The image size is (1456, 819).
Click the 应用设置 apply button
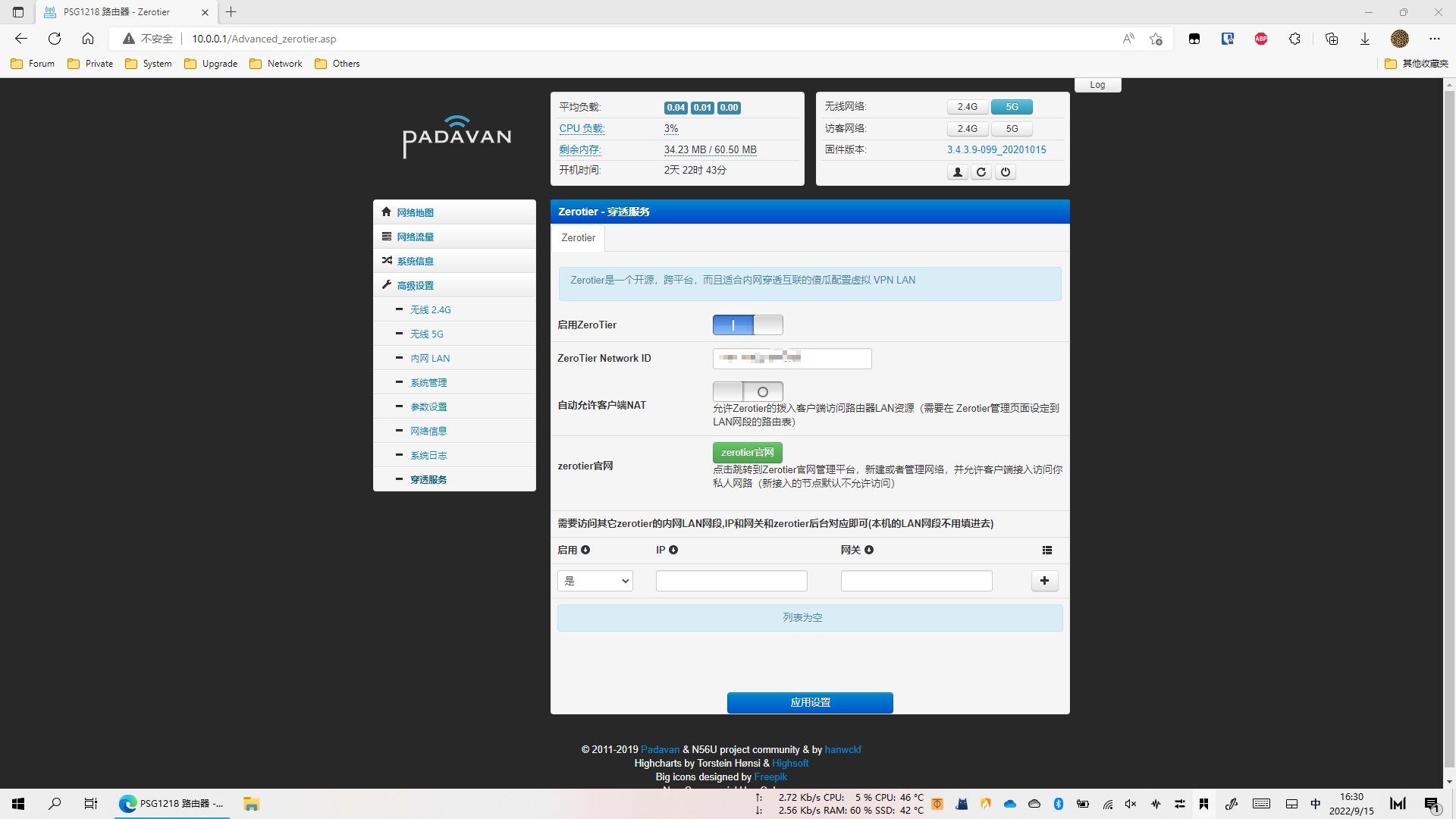(x=810, y=703)
